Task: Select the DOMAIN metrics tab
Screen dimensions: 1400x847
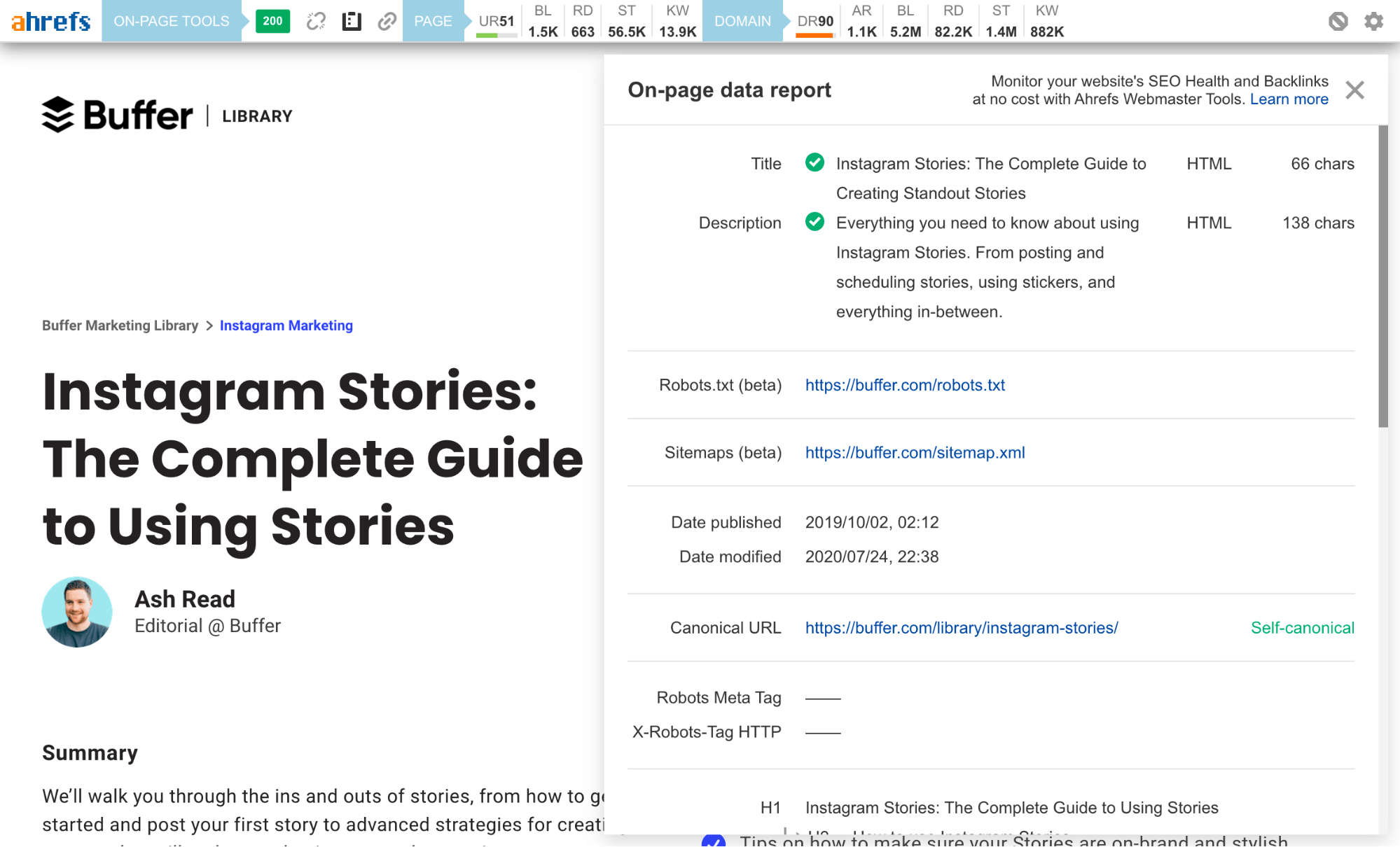Action: (x=742, y=21)
